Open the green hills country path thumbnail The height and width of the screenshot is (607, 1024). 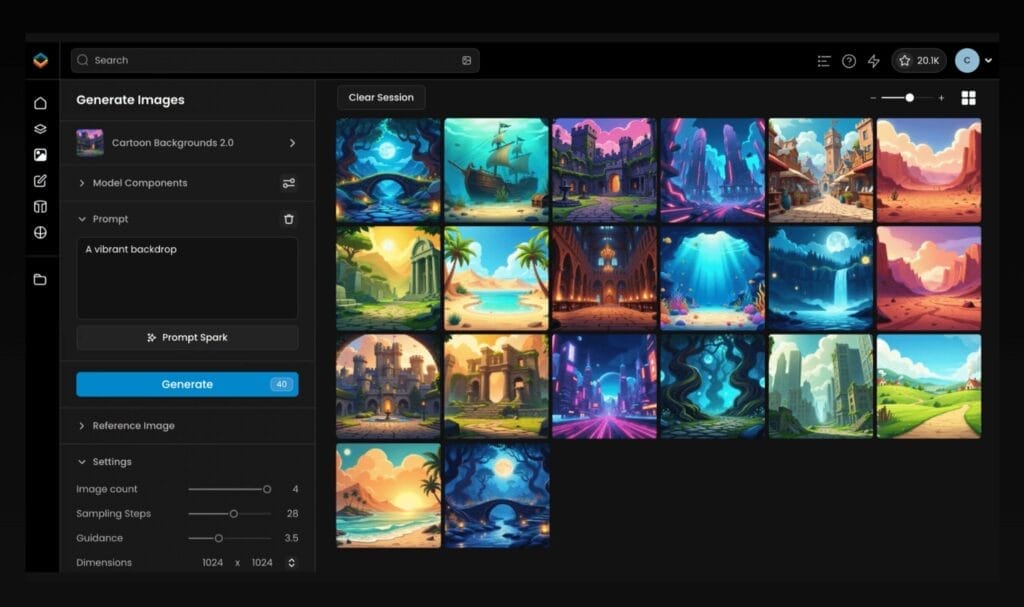click(929, 387)
